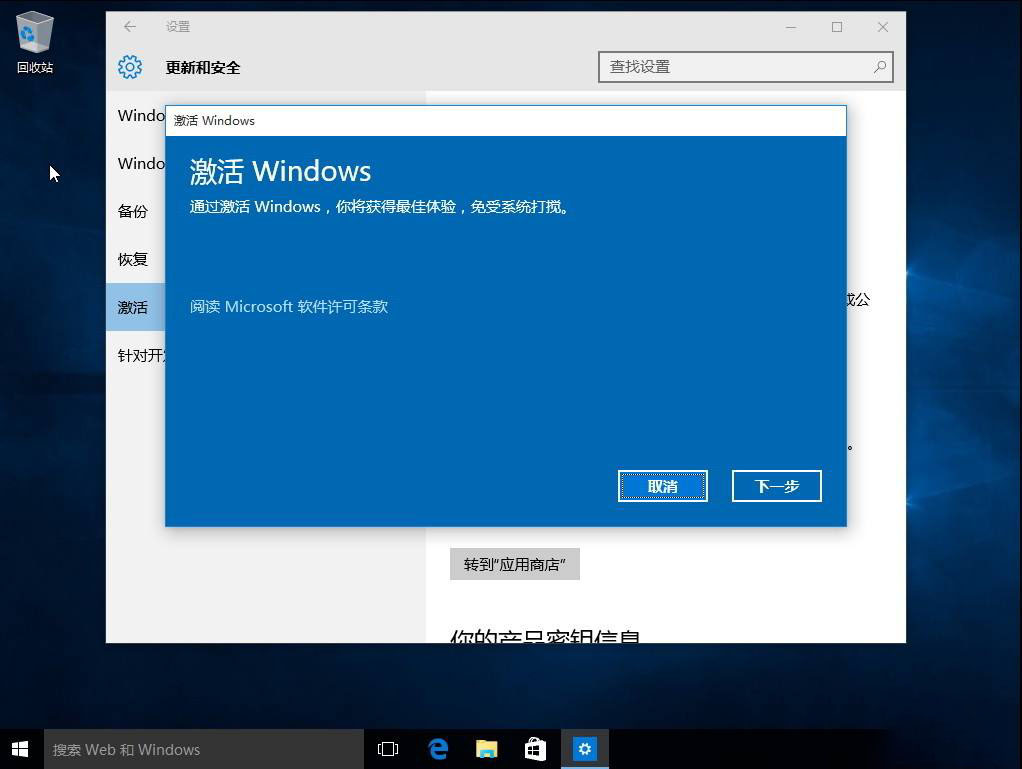Open the Store app from taskbar
1022x769 pixels.
pyautogui.click(x=535, y=749)
